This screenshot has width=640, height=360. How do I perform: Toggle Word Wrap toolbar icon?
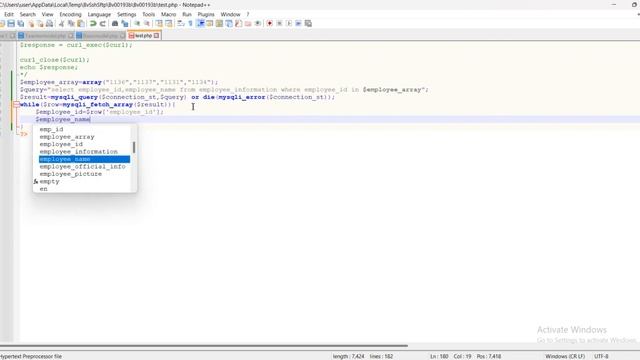pyautogui.click(x=181, y=24)
